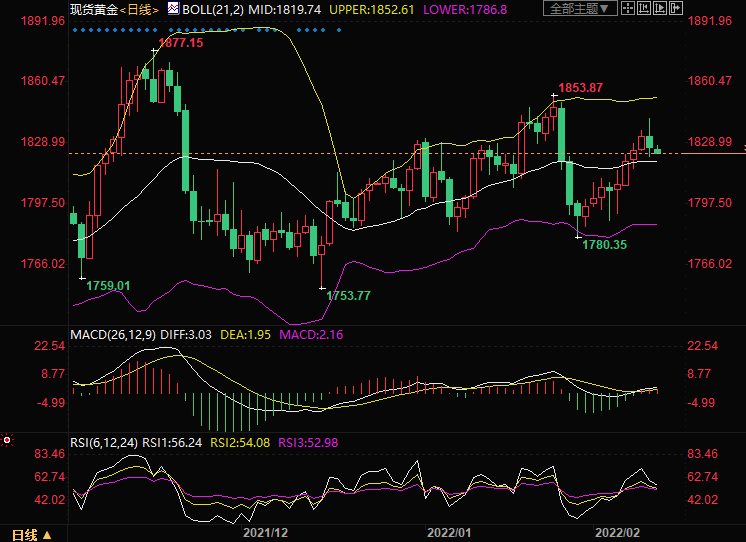746x542 pixels.
Task: Click the 2022/01 date on the time axis
Action: pos(447,533)
